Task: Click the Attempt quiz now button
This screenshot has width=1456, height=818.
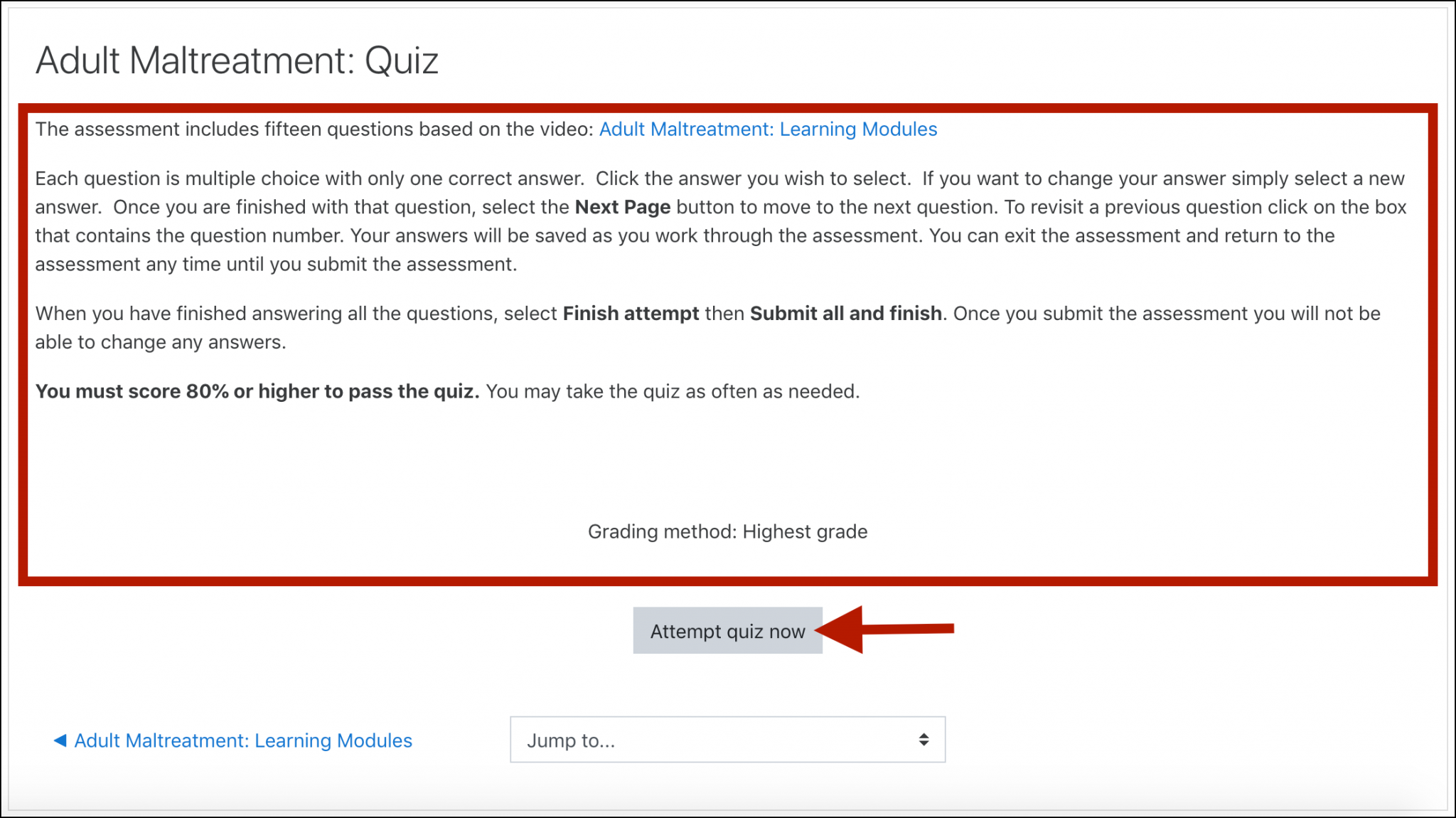Action: tap(727, 630)
